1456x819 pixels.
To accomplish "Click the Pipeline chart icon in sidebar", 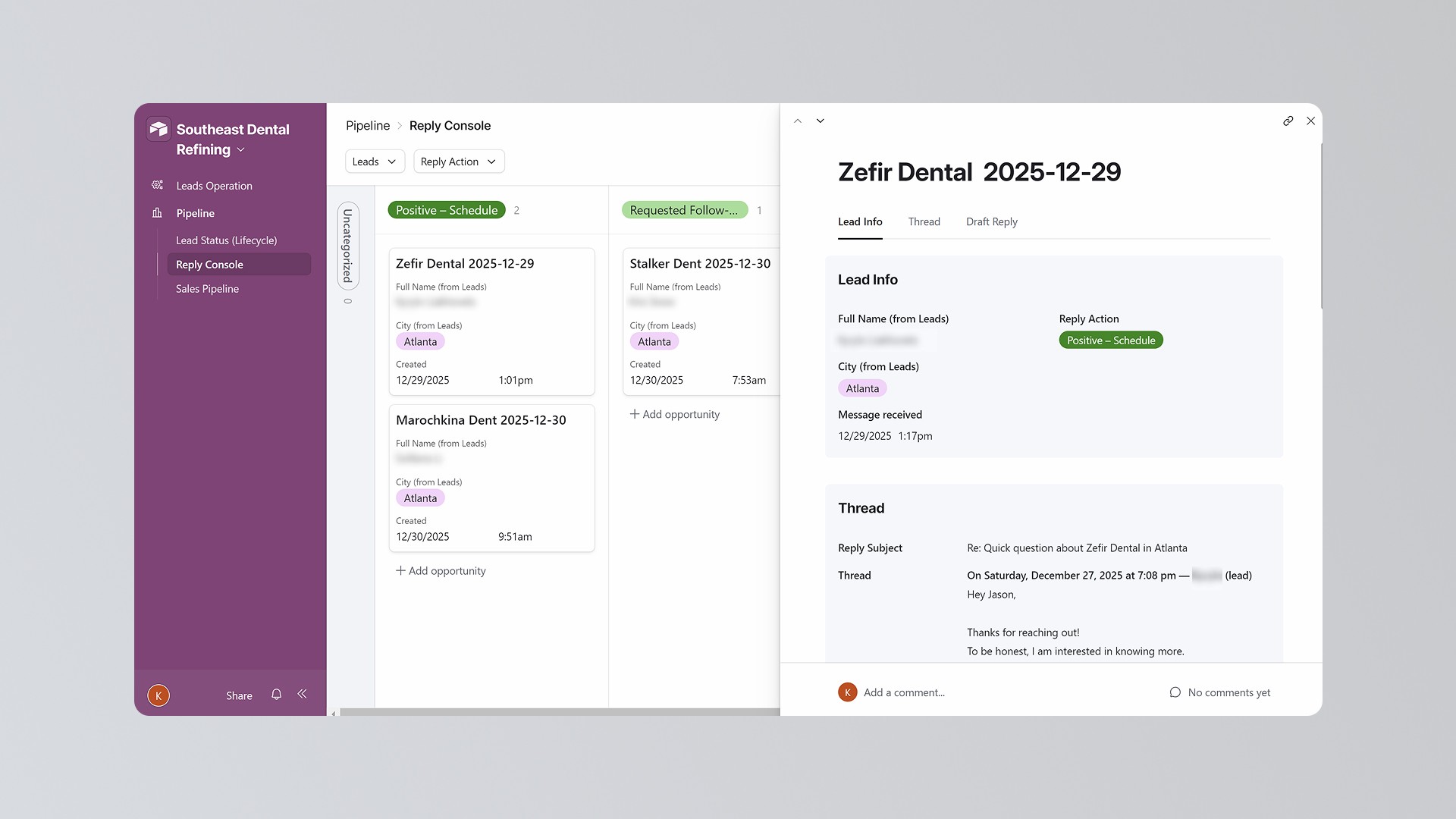I will (157, 213).
